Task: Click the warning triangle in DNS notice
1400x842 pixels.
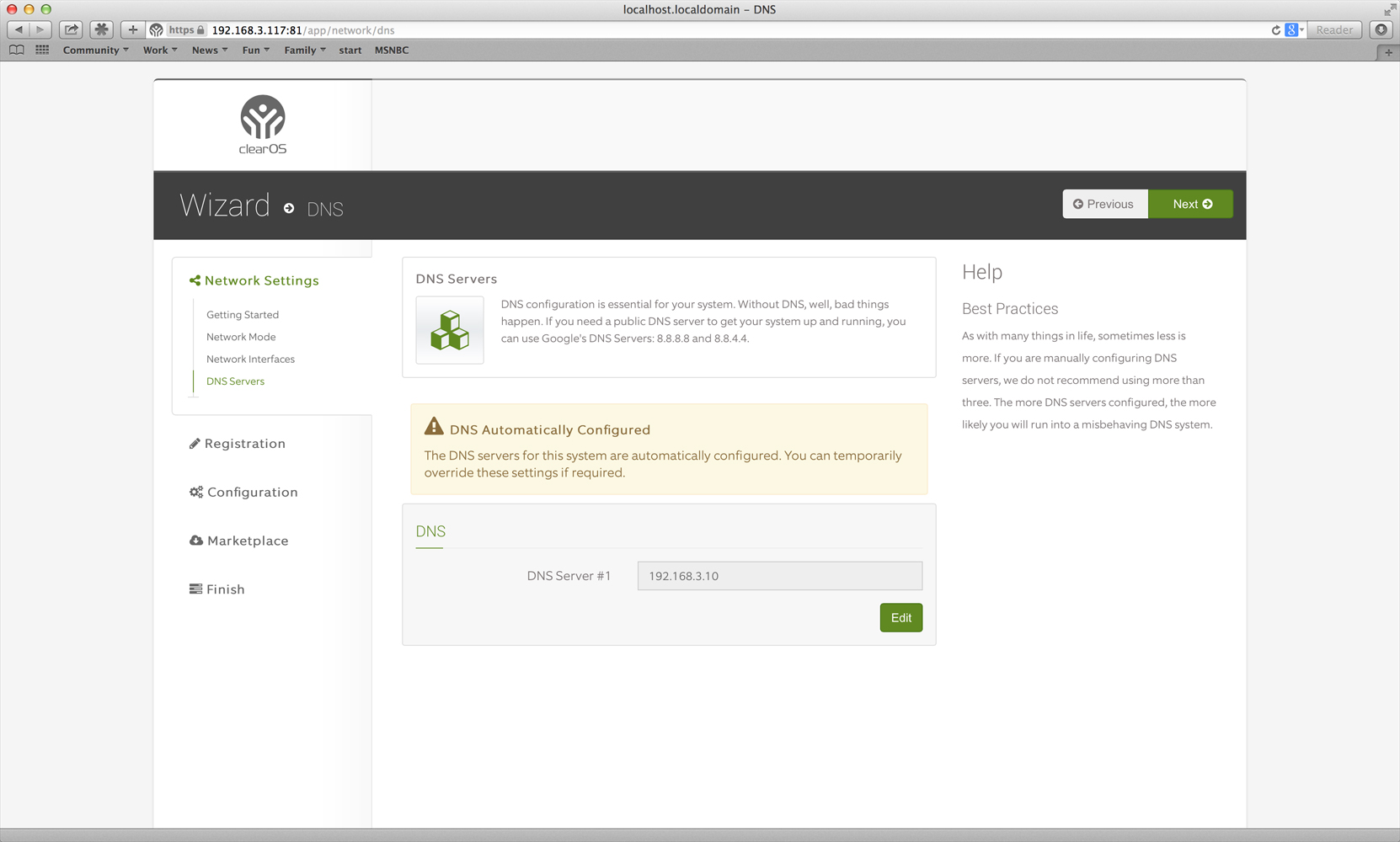Action: 434,427
